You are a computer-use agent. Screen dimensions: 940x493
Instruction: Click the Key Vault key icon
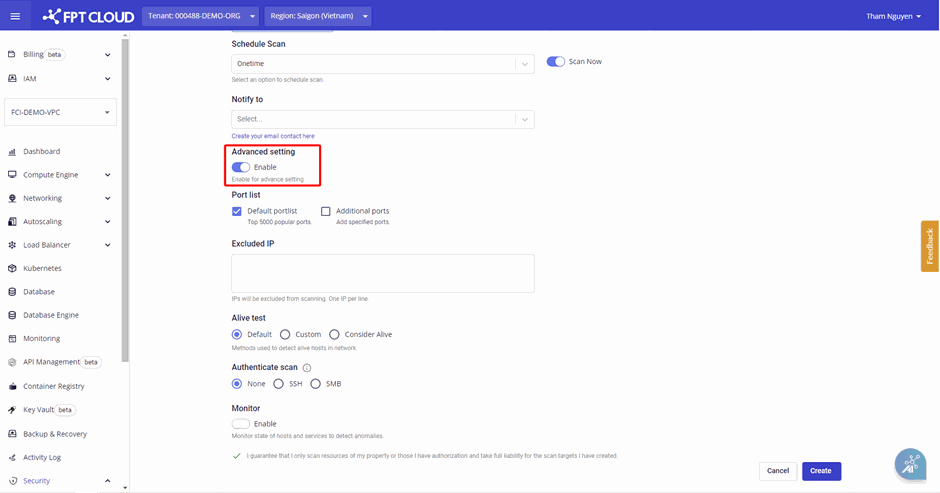[11, 410]
